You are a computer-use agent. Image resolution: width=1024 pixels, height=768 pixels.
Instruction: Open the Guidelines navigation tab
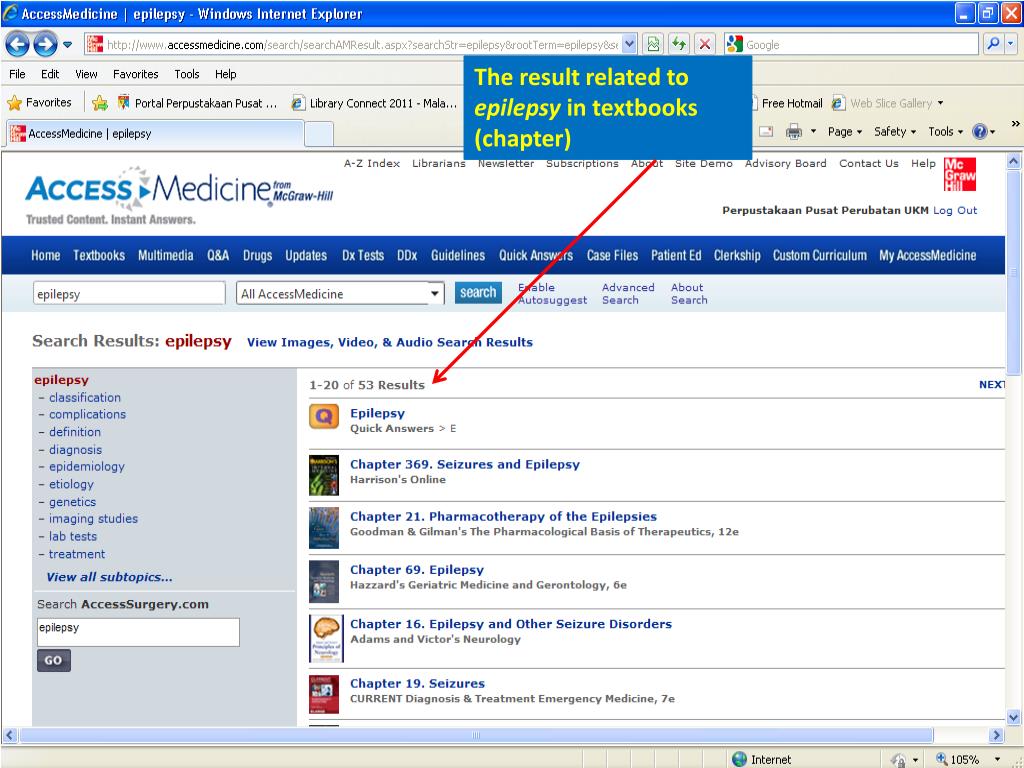[x=458, y=255]
